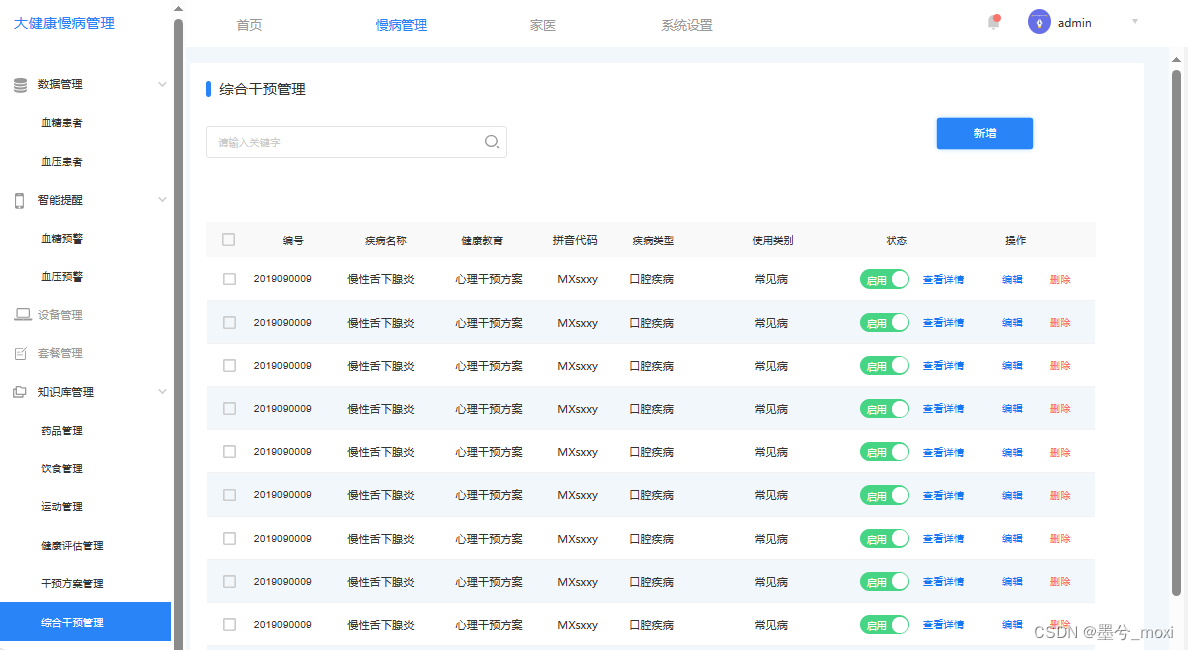The height and width of the screenshot is (650, 1188).
Task: Click the blue 新增 button
Action: tap(984, 133)
